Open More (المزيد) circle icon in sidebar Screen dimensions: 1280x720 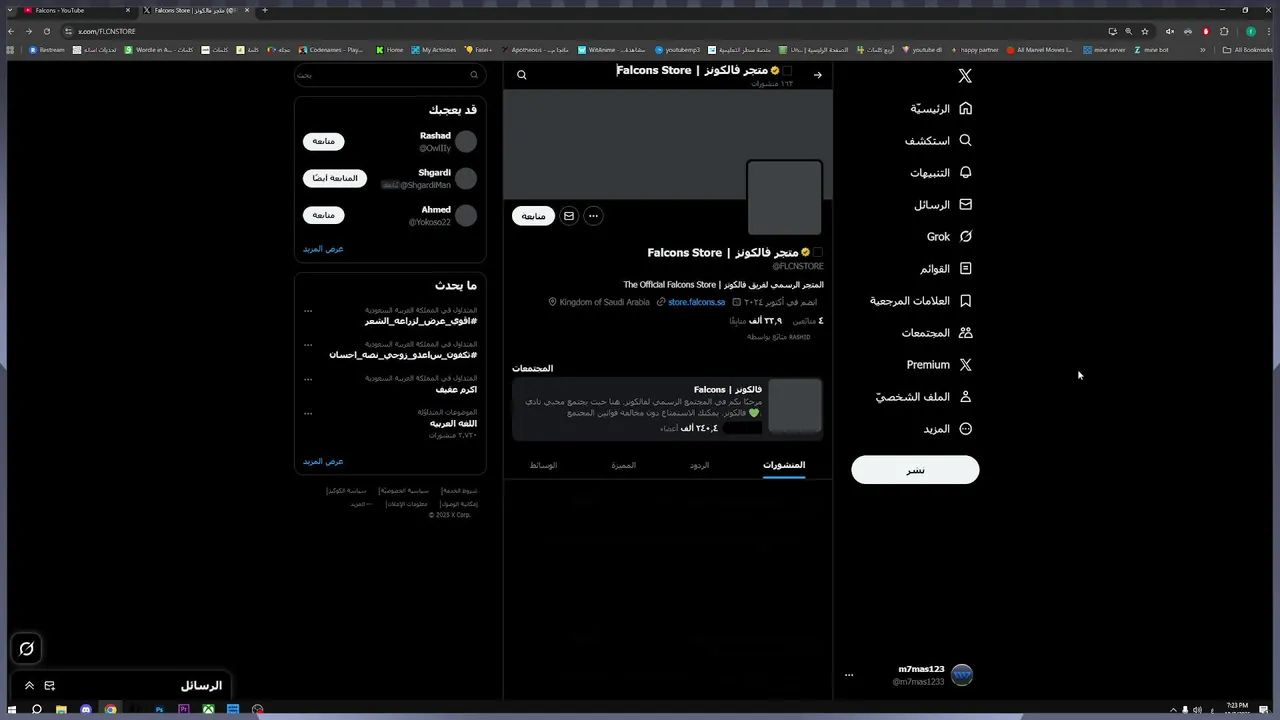[965, 428]
